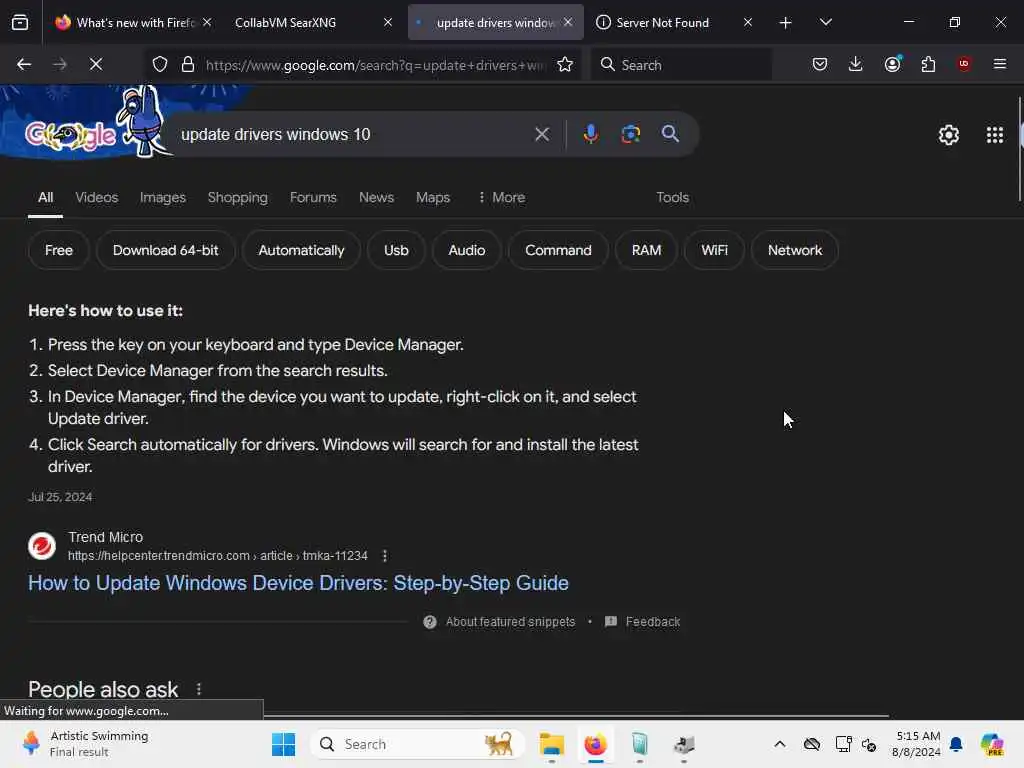1024x768 pixels.
Task: Bookmark this page with the star
Action: (x=565, y=64)
